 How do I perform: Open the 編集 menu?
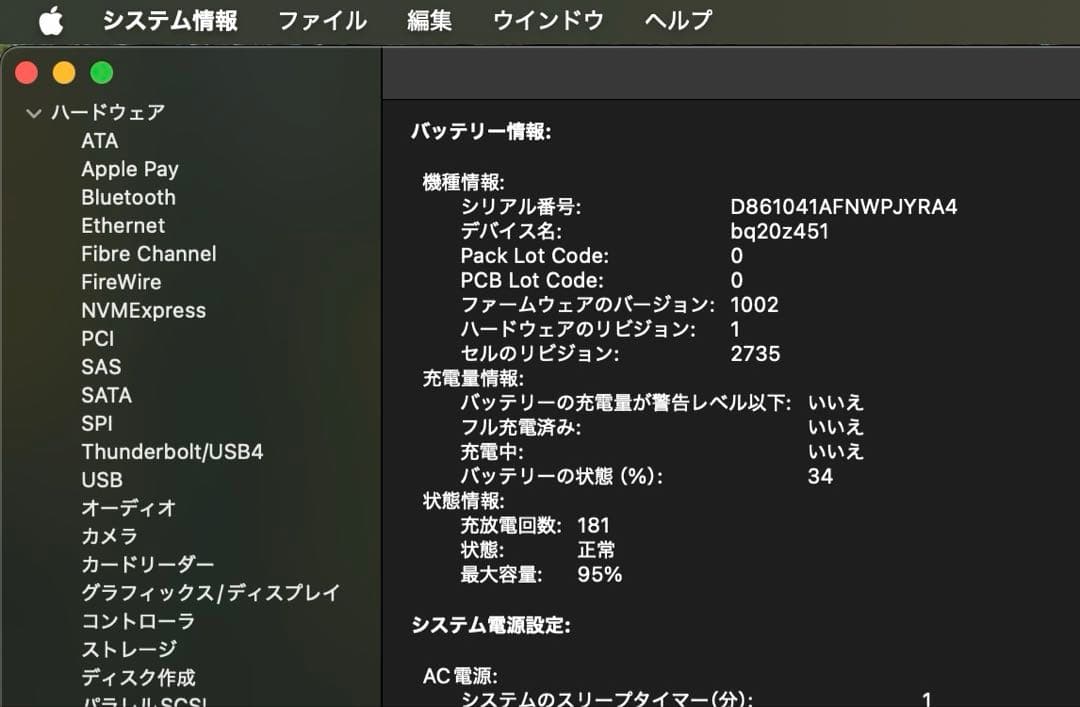coord(430,19)
